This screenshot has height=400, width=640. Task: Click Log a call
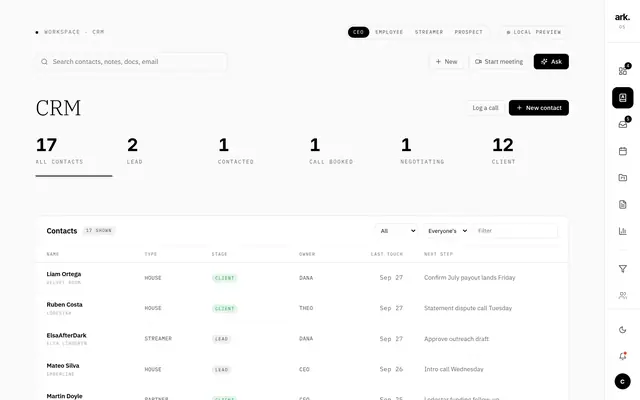coord(485,108)
